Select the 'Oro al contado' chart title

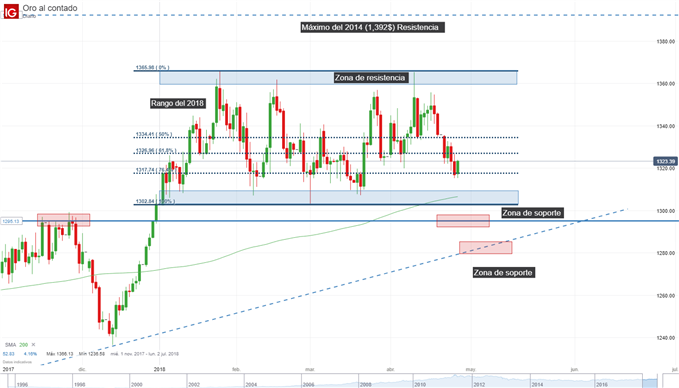click(50, 8)
